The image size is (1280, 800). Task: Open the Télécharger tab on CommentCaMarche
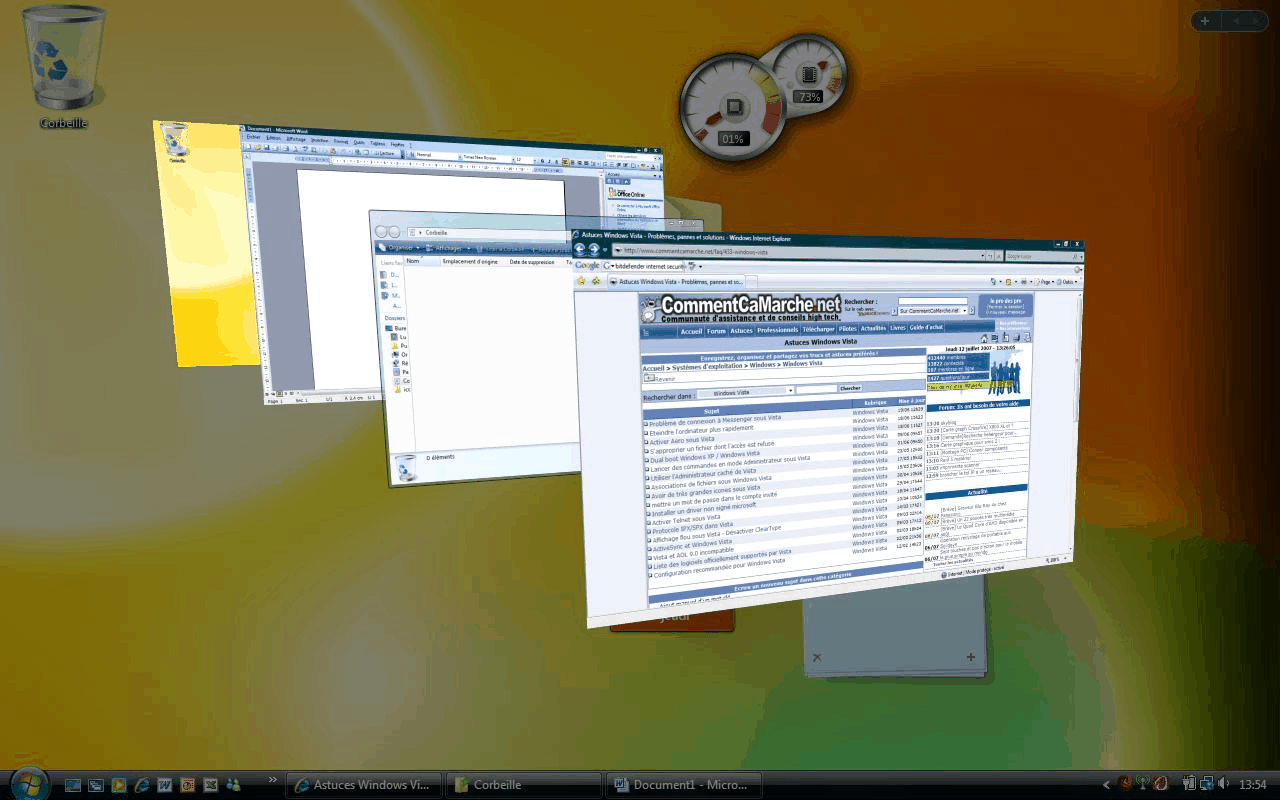coord(818,329)
